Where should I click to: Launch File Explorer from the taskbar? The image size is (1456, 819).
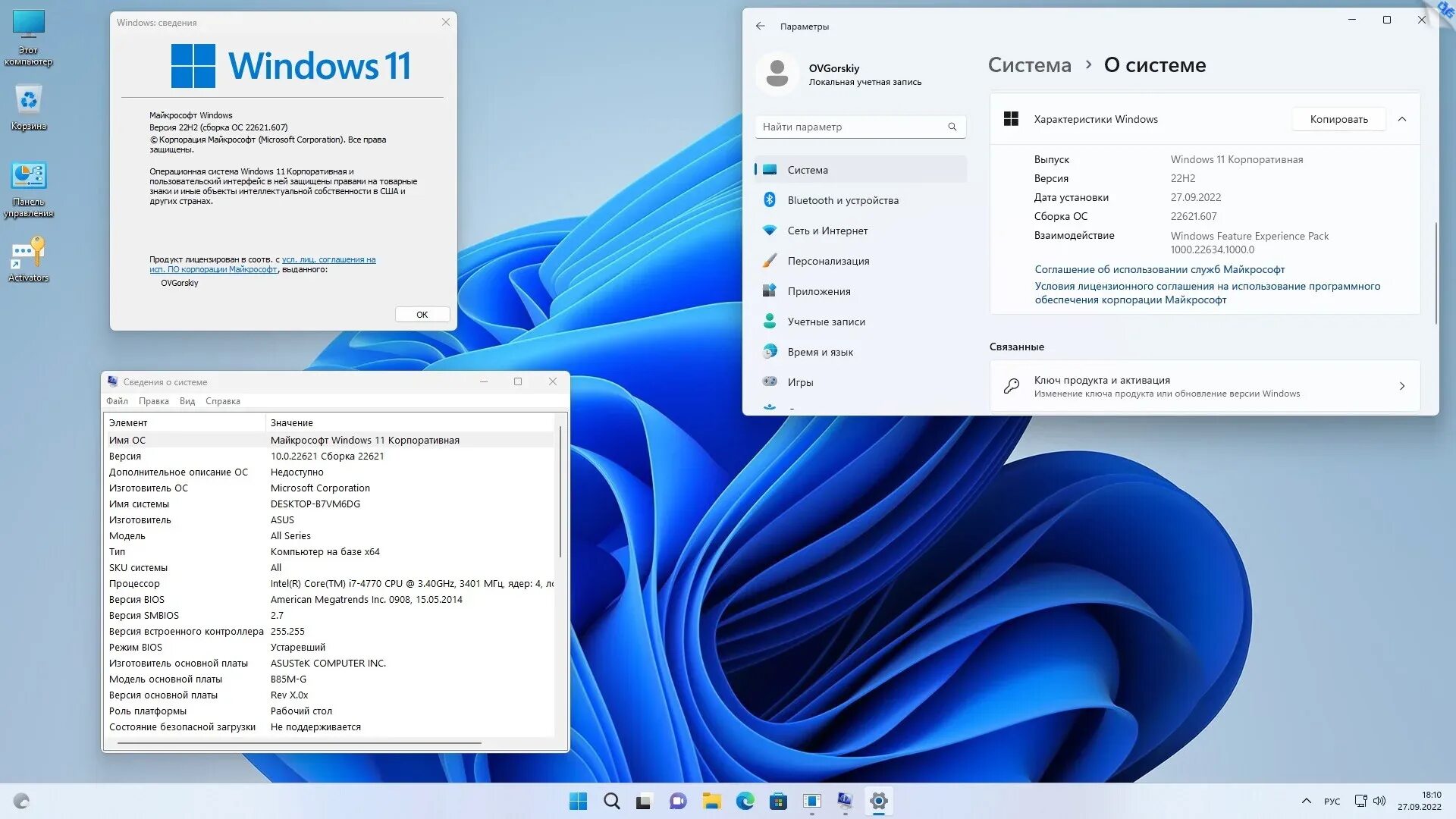pos(711,801)
